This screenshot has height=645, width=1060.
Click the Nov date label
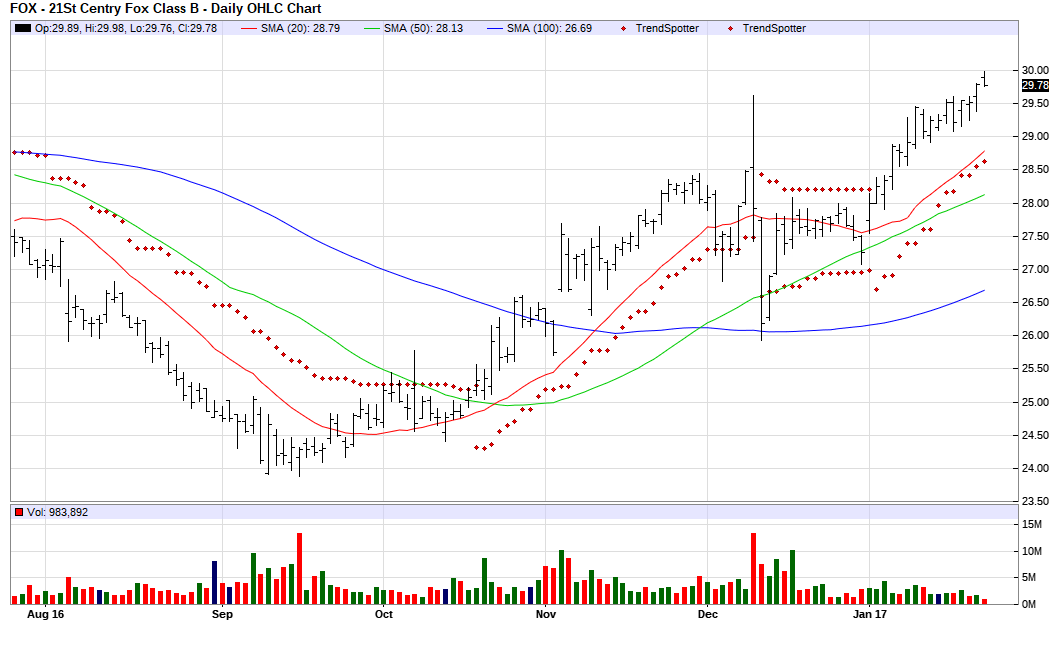(x=546, y=615)
